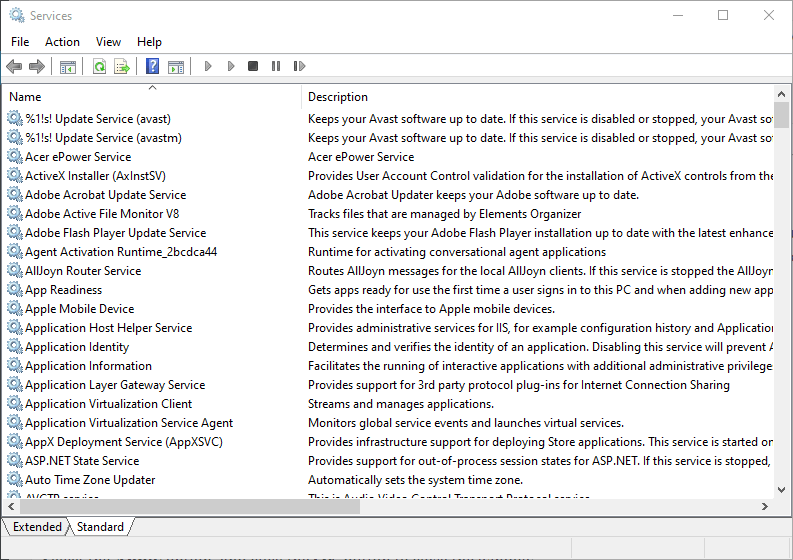The height and width of the screenshot is (560, 793).
Task: Click description 'Streams and manages applications.'
Action: 401,404
